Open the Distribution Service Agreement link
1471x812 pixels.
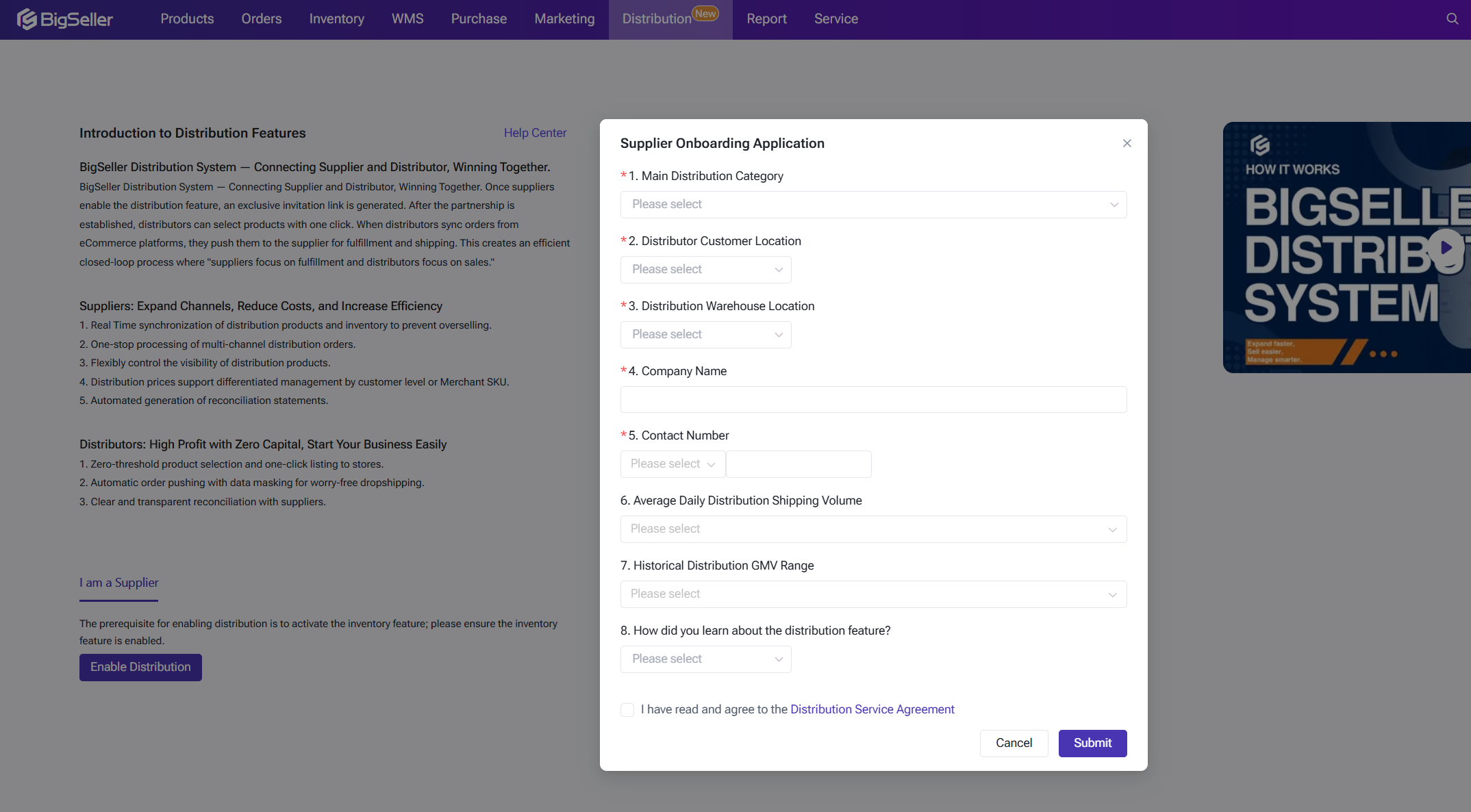click(872, 709)
